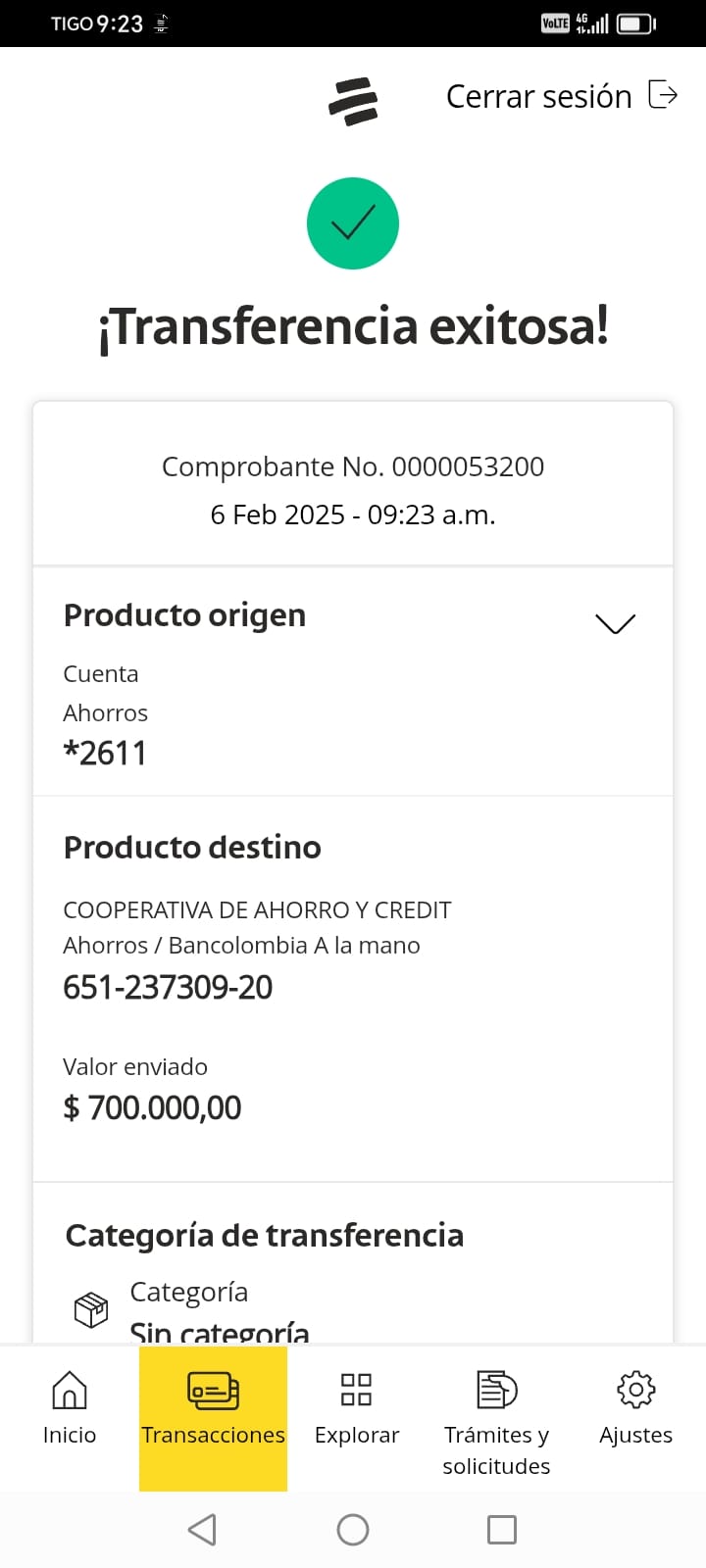Tap the green success checkmark icon
This screenshot has width=706, height=1568.
(353, 223)
